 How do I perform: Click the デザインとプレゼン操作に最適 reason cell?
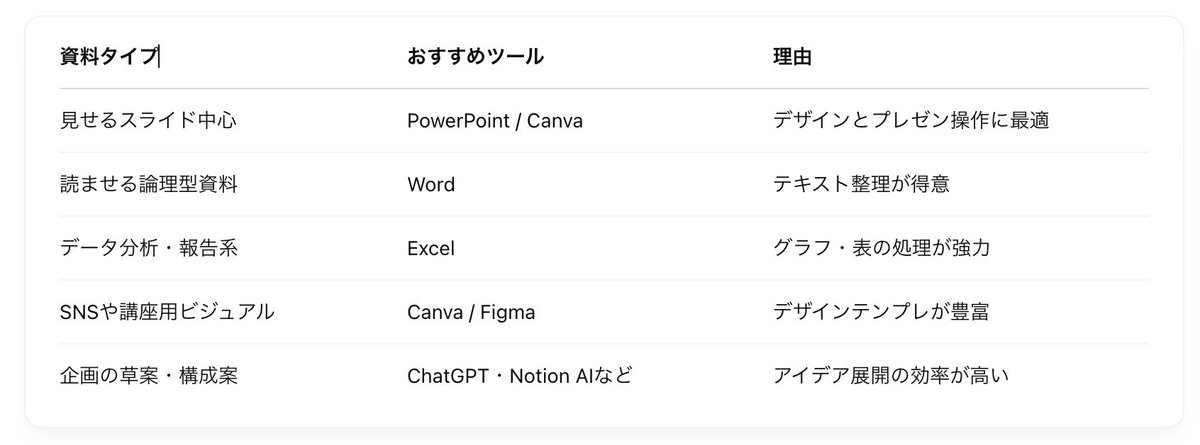910,121
